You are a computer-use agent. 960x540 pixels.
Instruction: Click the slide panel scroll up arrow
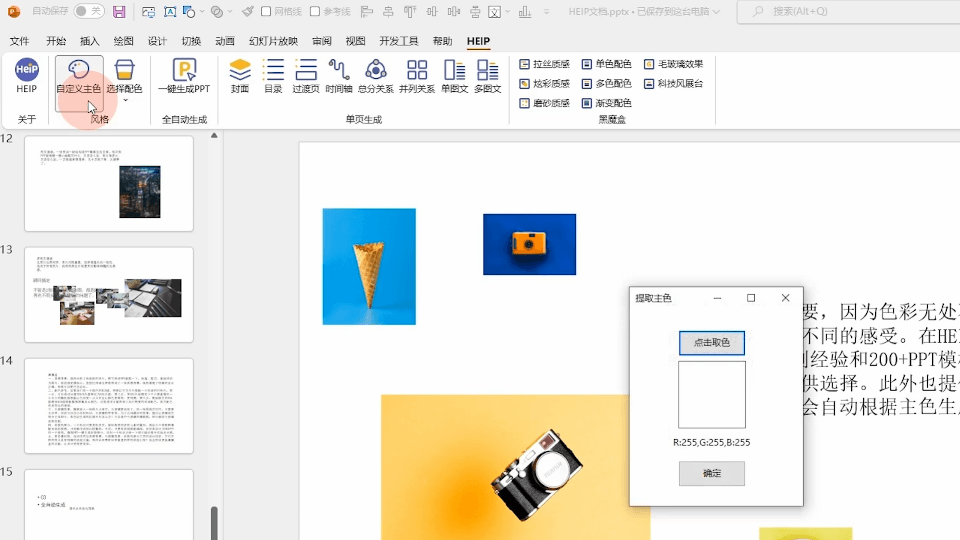[x=214, y=135]
